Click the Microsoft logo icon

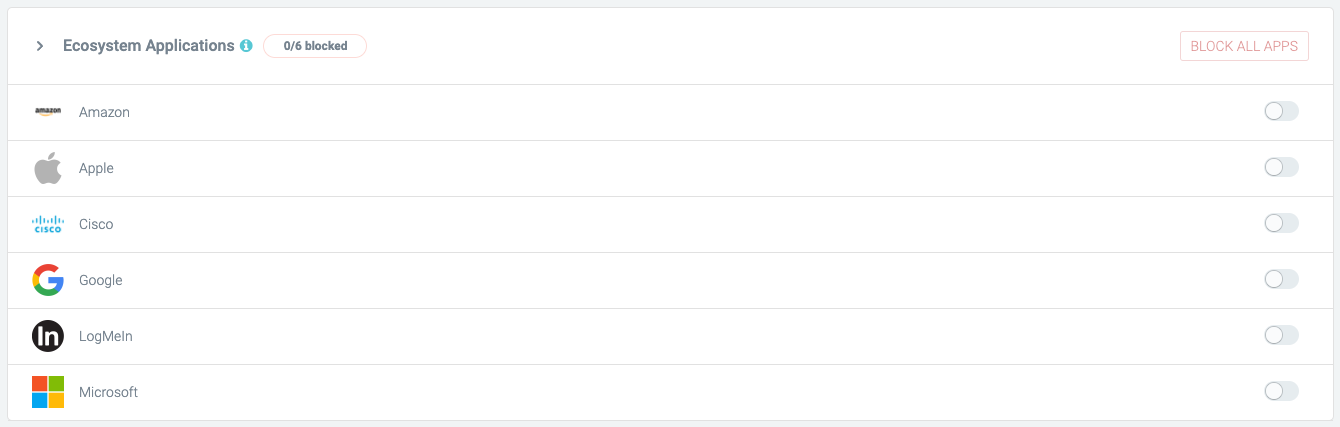[x=48, y=392]
